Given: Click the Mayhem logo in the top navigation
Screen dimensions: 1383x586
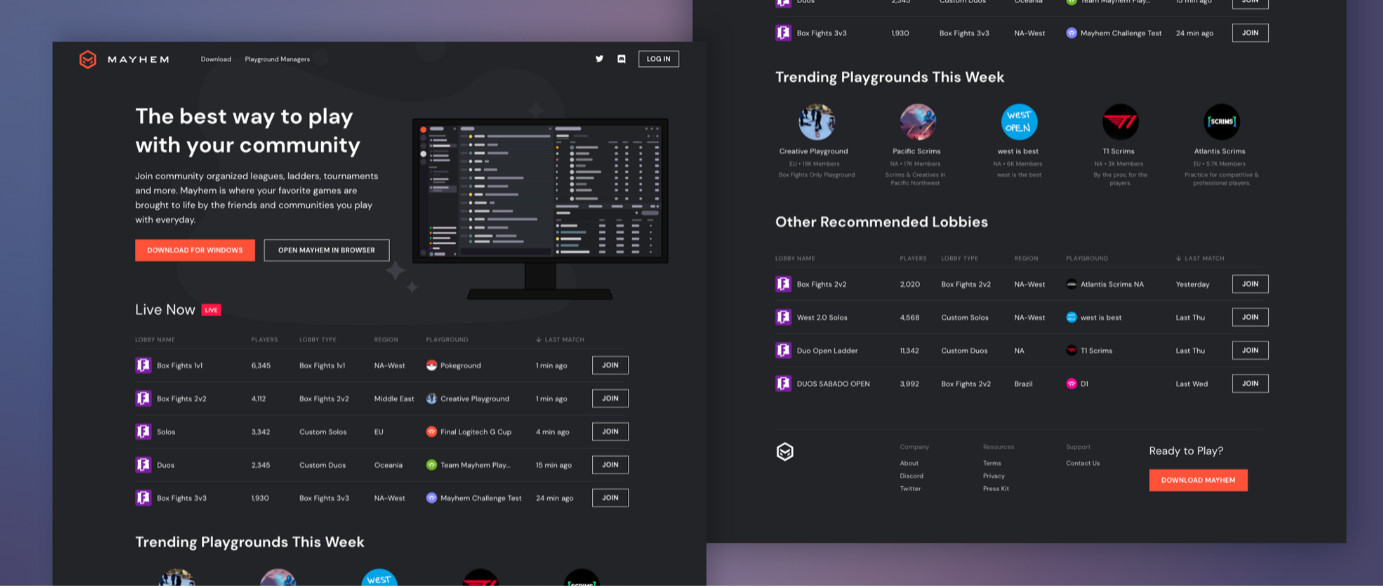Looking at the screenshot, I should (x=123, y=60).
